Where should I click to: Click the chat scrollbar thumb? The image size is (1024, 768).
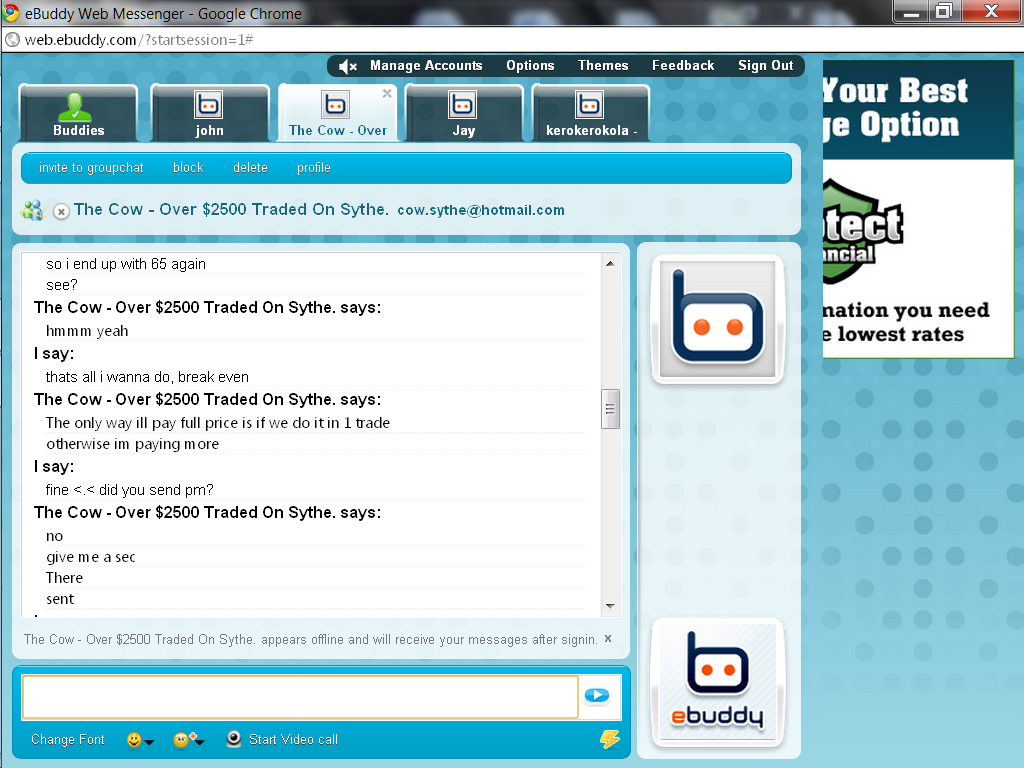pyautogui.click(x=610, y=409)
